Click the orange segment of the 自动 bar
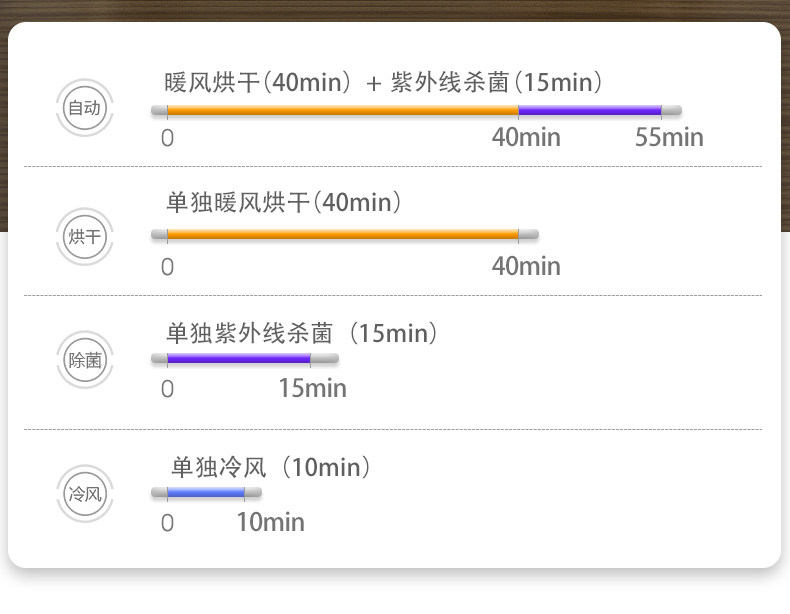The height and width of the screenshot is (614, 790). point(343,110)
